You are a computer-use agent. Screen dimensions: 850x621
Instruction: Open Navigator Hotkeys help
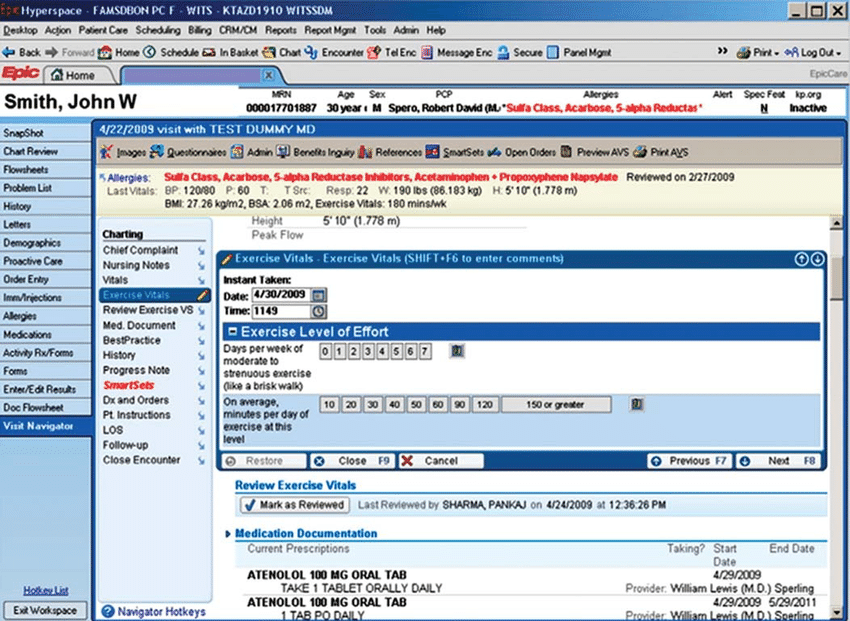(x=154, y=612)
